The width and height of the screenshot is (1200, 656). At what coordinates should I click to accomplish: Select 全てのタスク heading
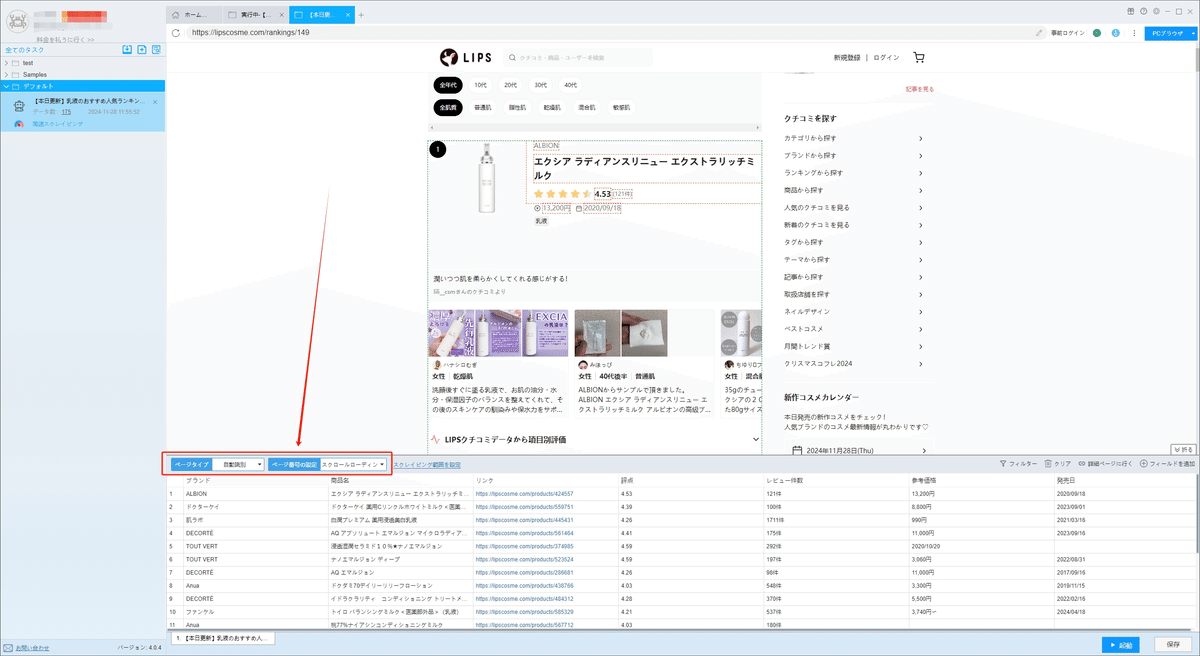pos(26,49)
